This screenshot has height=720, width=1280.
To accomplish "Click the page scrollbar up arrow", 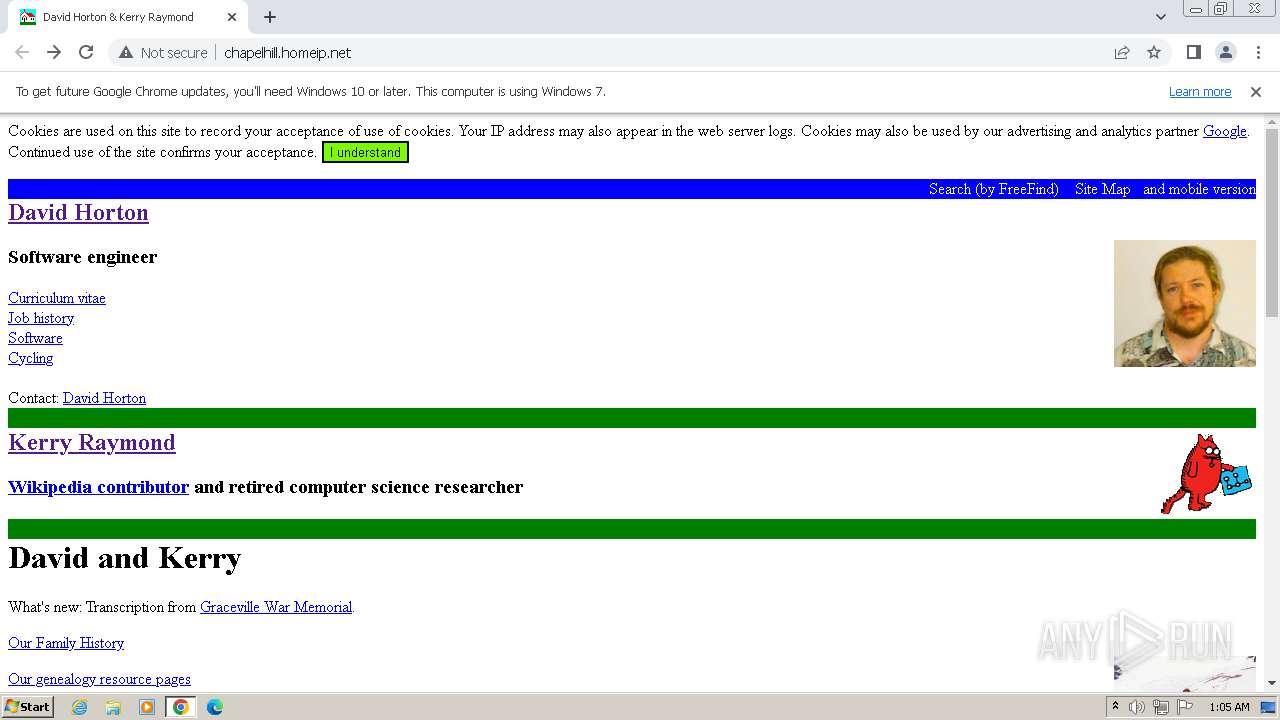I will pyautogui.click(x=1272, y=122).
